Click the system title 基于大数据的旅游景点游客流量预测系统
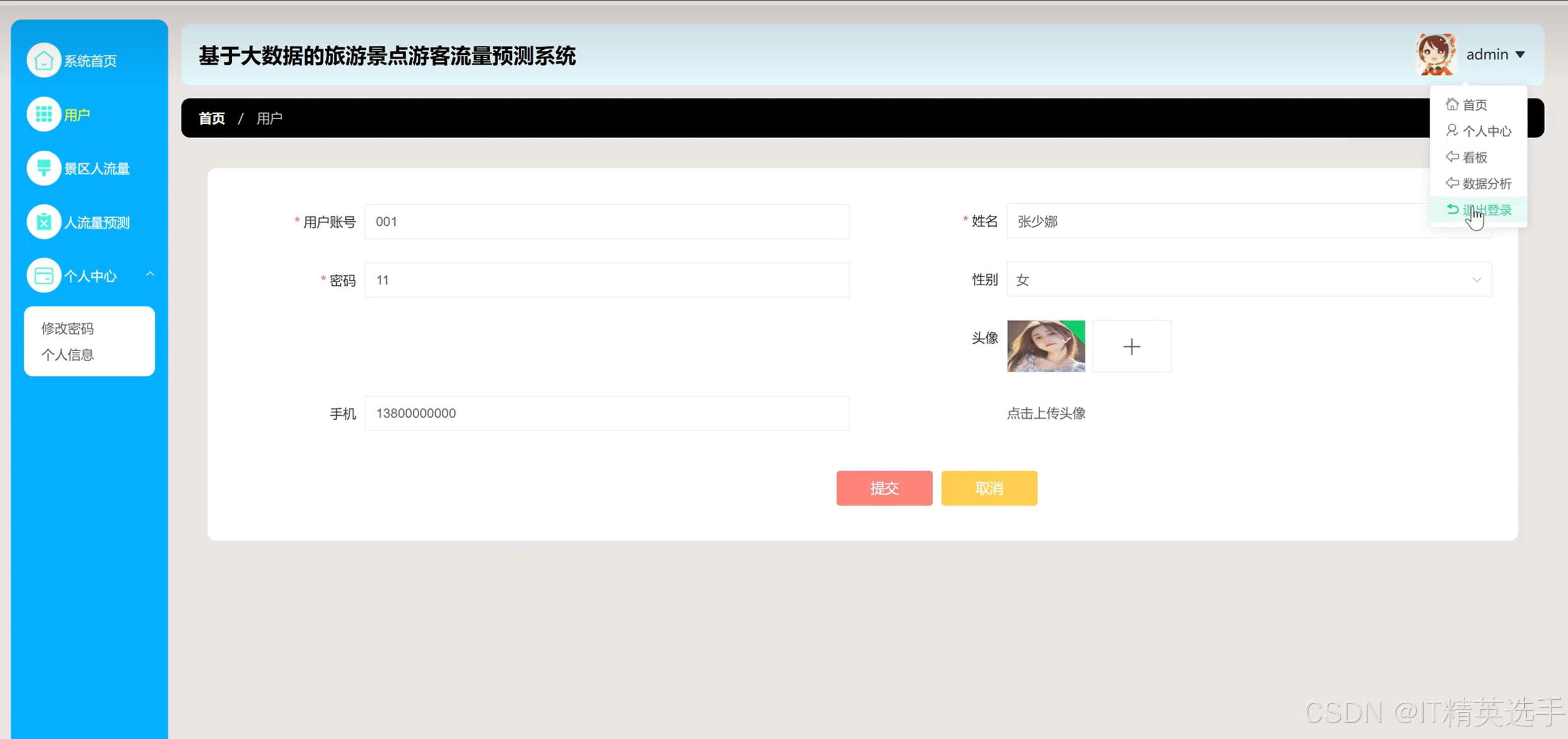 (387, 55)
